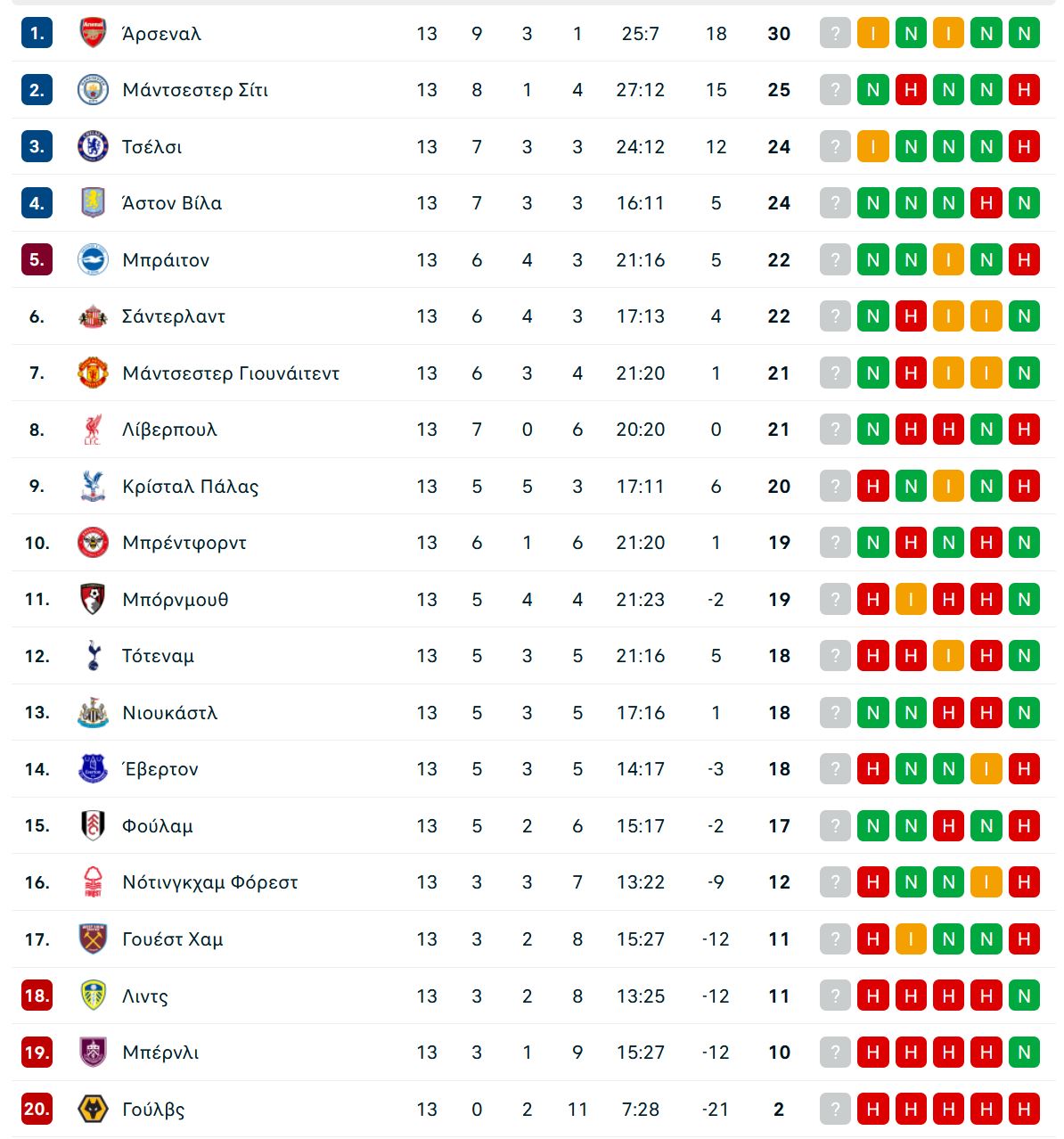This screenshot has height=1139, width=1064.
Task: Click the position 5 maroon rank badge
Action: [37, 260]
